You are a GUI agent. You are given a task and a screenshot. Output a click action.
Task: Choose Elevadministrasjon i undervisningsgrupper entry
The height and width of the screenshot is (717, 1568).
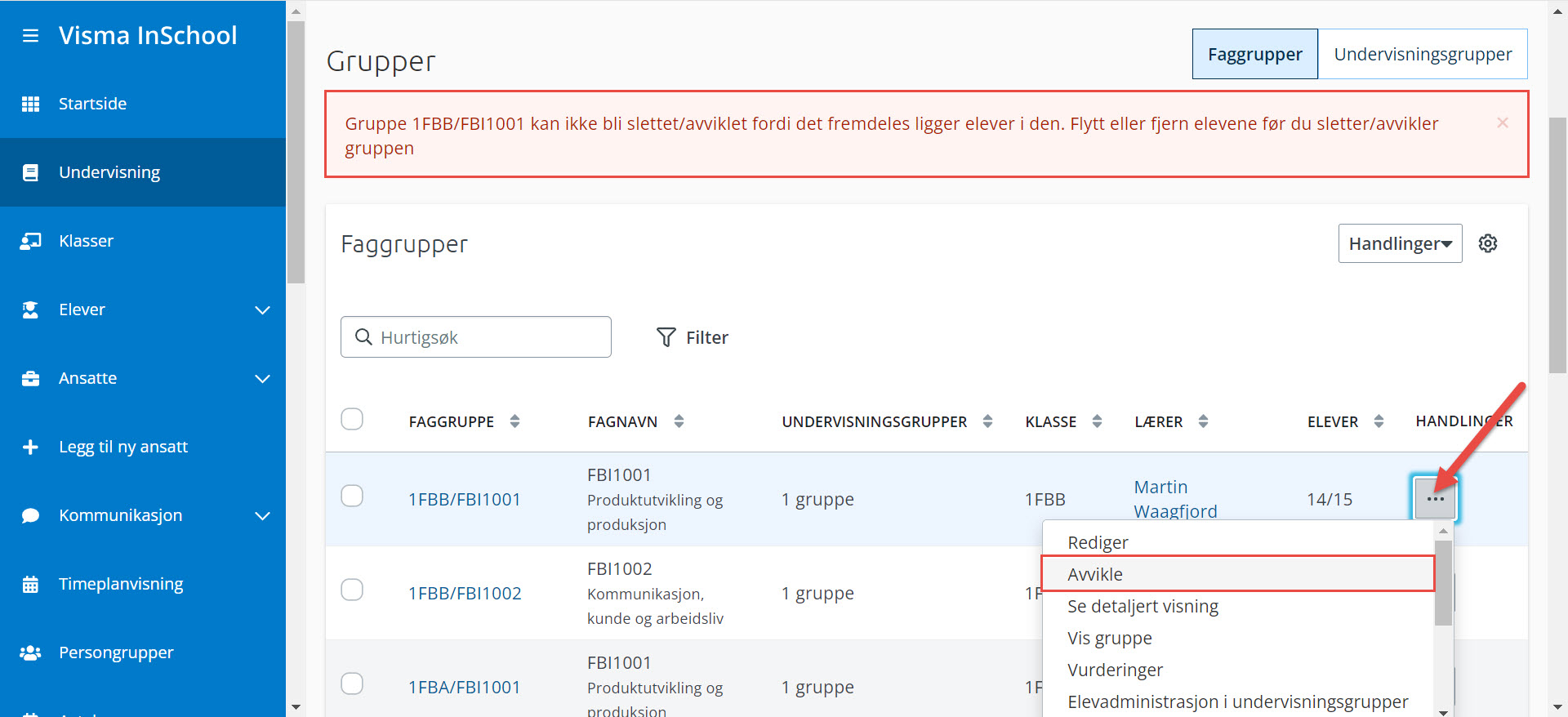1238,701
